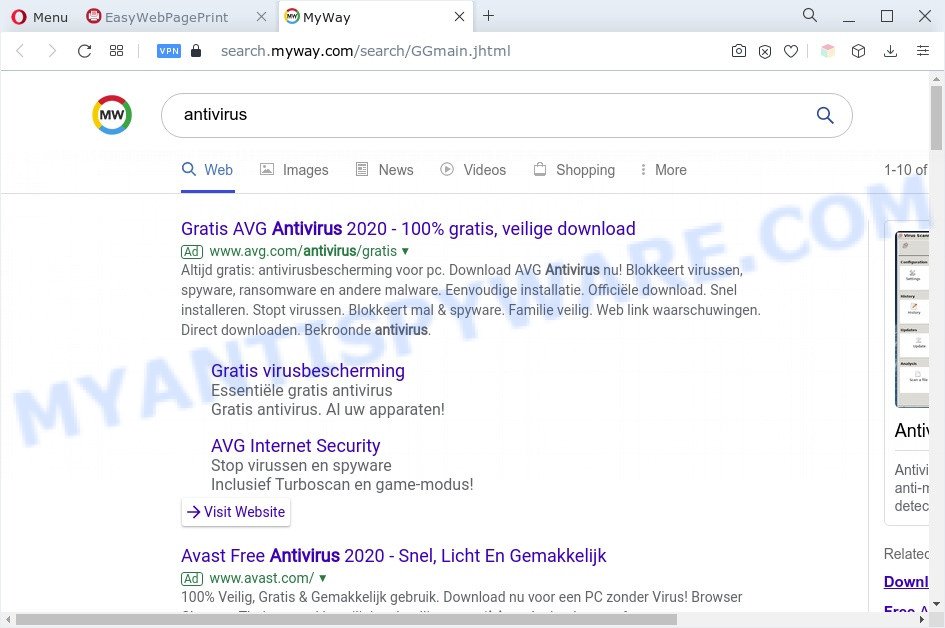Open the Opera Menu
This screenshot has width=945, height=628.
40,17
